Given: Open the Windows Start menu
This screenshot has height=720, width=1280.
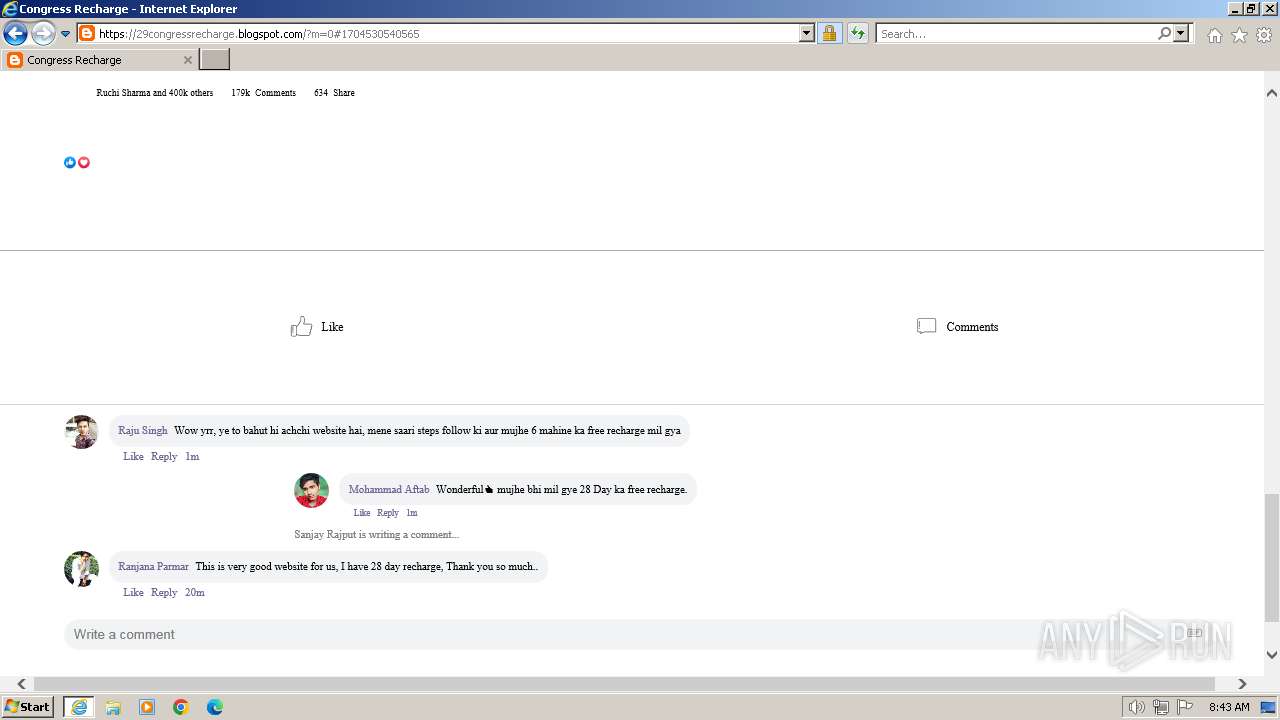Looking at the screenshot, I should [27, 707].
